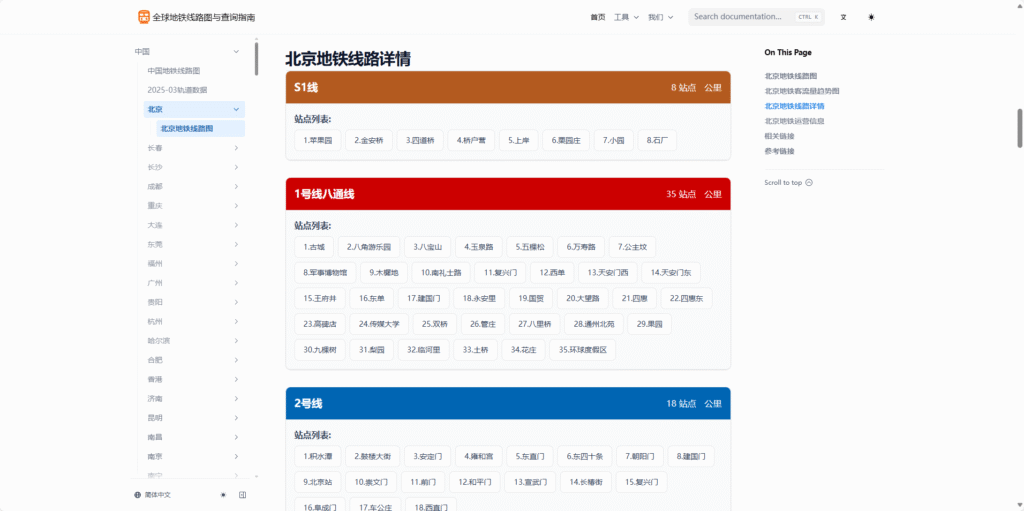Expand the 贵阳 sidebar entry
The height and width of the screenshot is (511, 1024).
click(236, 302)
